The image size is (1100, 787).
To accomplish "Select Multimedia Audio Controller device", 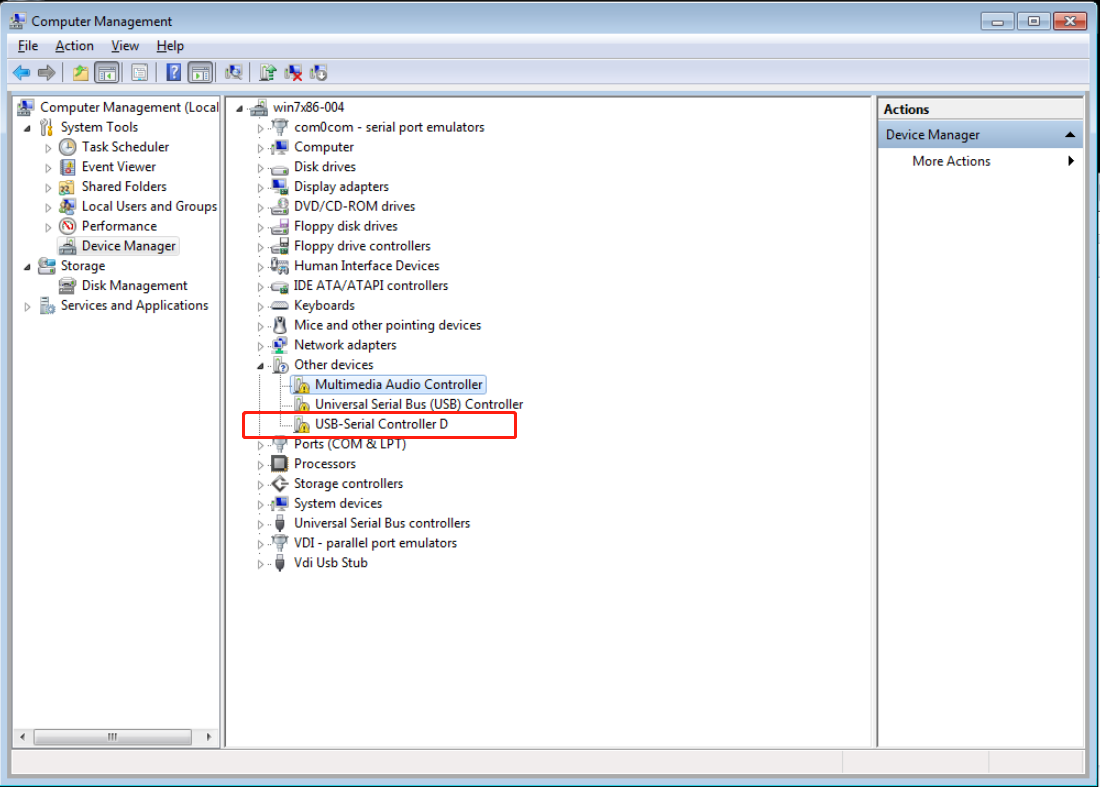I will click(398, 384).
